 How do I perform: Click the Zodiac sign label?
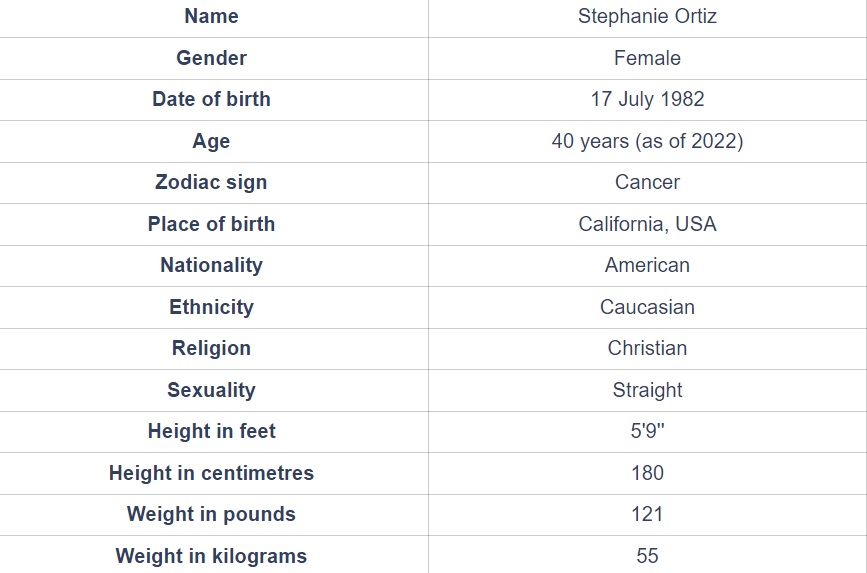211,182
